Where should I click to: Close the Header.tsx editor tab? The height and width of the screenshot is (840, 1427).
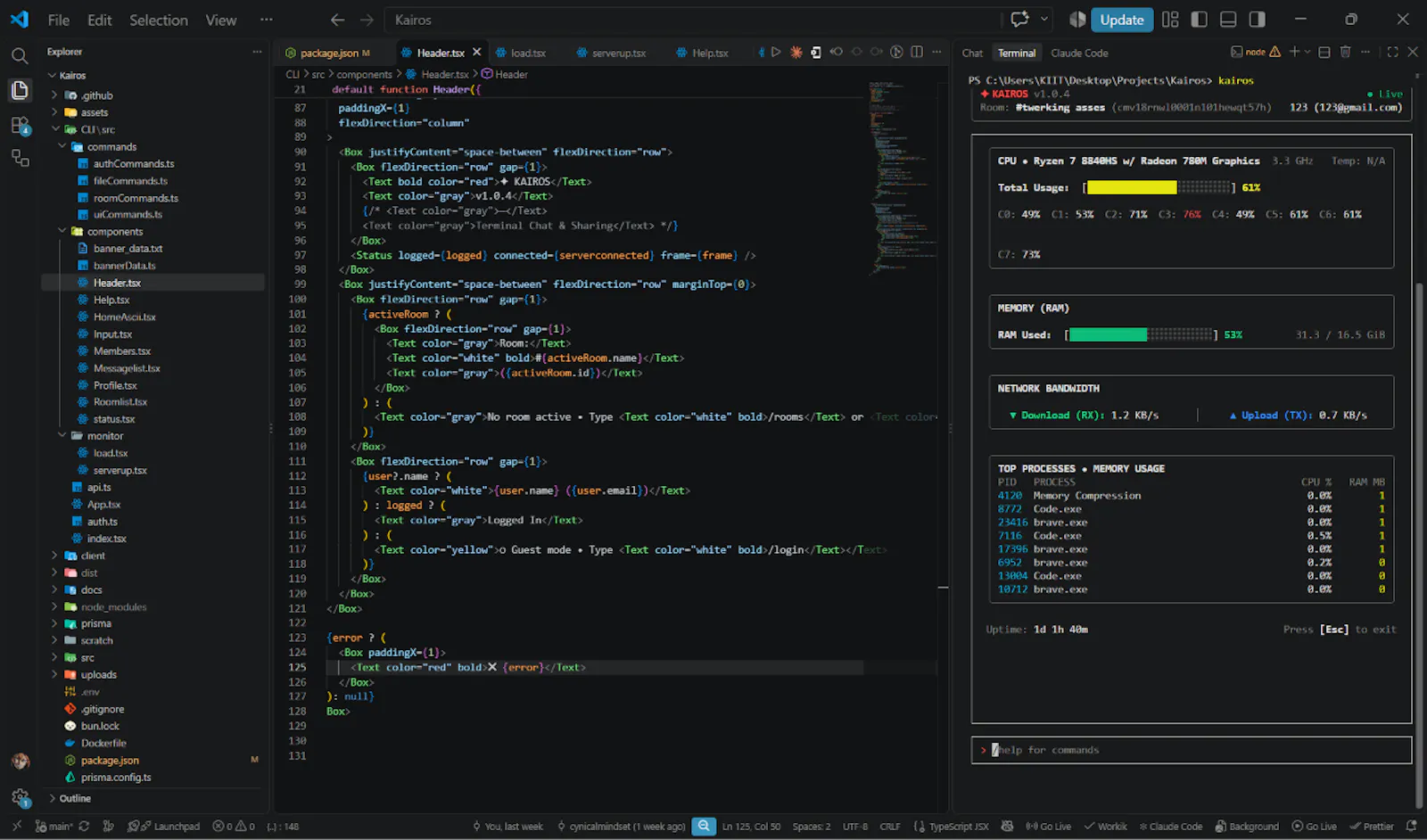477,53
